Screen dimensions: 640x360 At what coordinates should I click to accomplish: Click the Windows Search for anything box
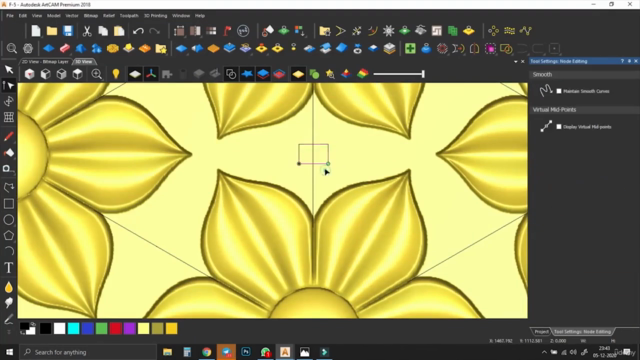pos(88,352)
